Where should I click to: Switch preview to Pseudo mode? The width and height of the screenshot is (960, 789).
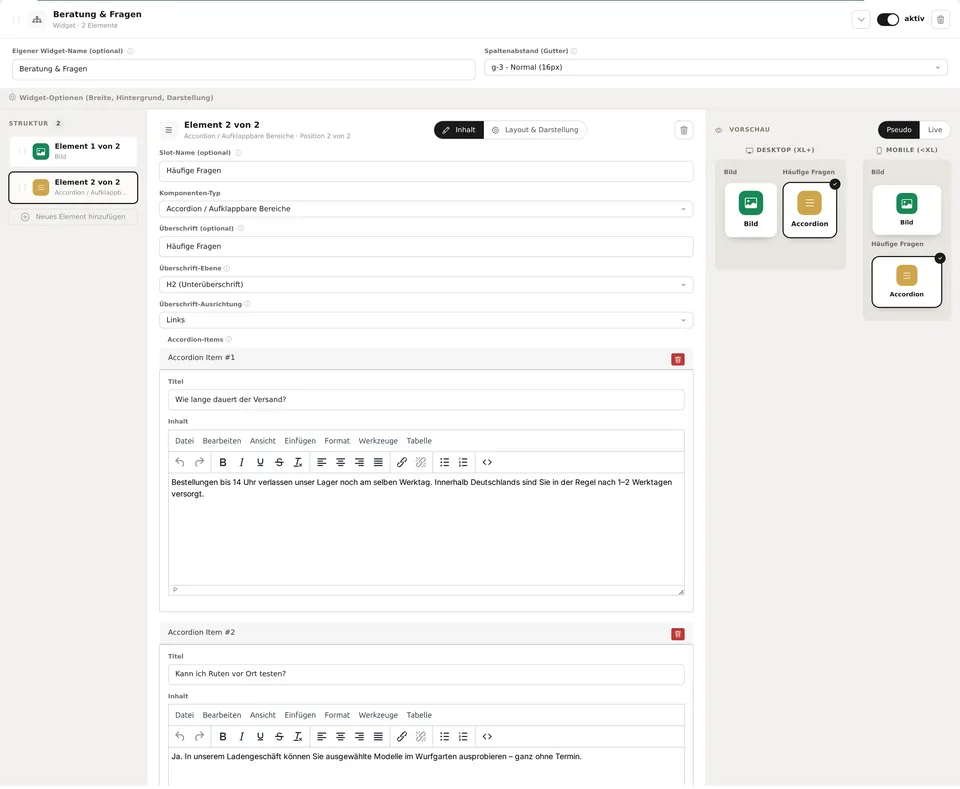[x=899, y=130]
